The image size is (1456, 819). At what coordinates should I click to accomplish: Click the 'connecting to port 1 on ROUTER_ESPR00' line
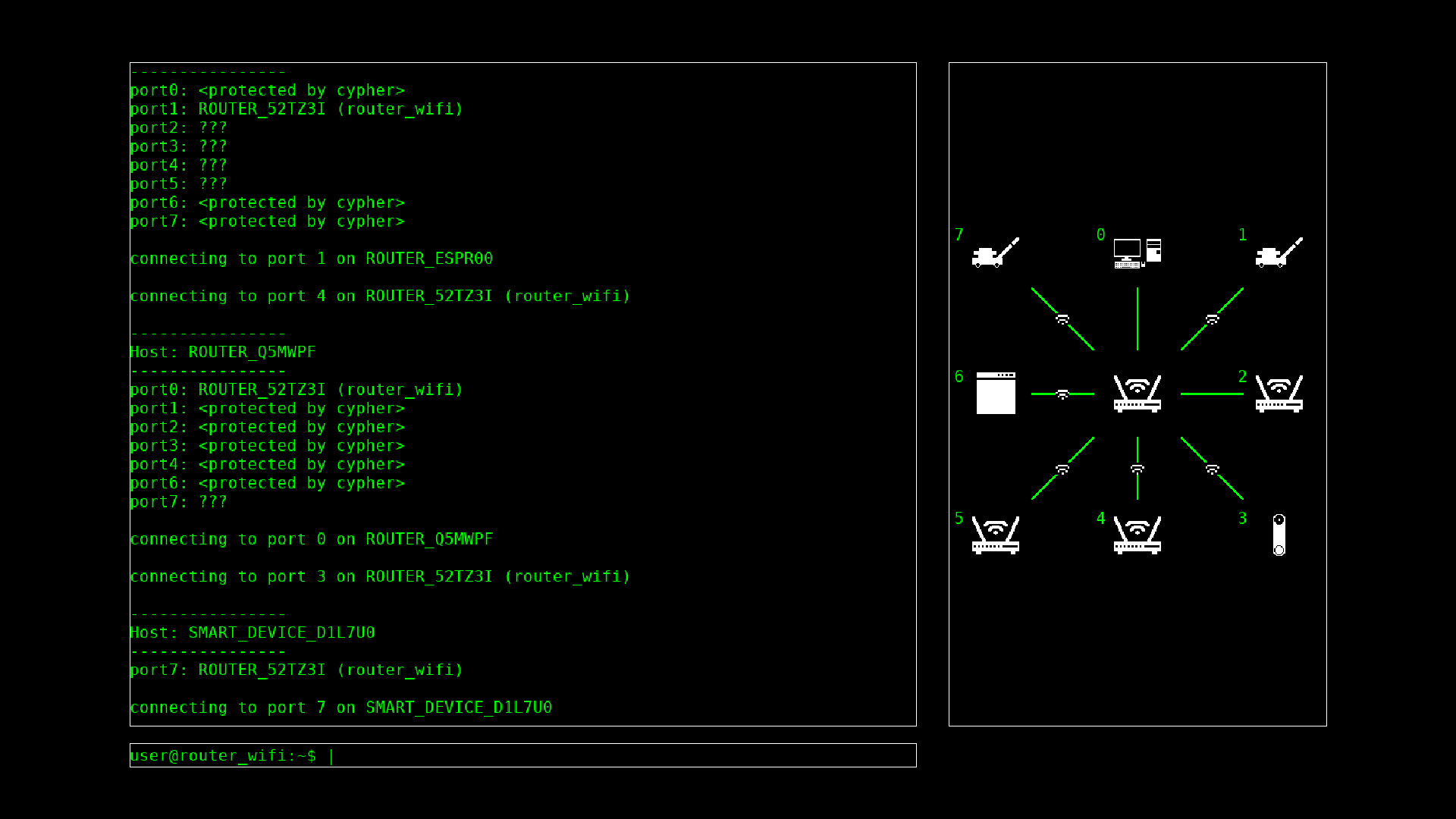[311, 259]
